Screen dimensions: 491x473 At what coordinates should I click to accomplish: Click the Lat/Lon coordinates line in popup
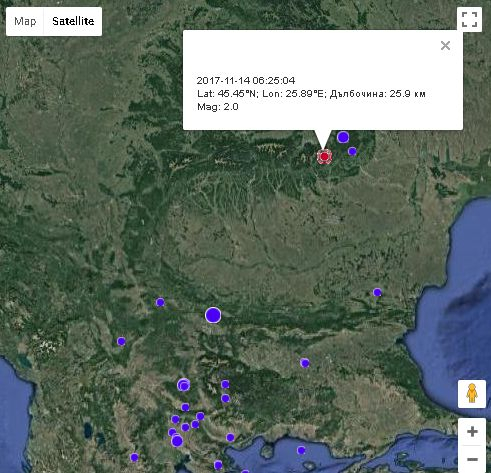pos(311,94)
